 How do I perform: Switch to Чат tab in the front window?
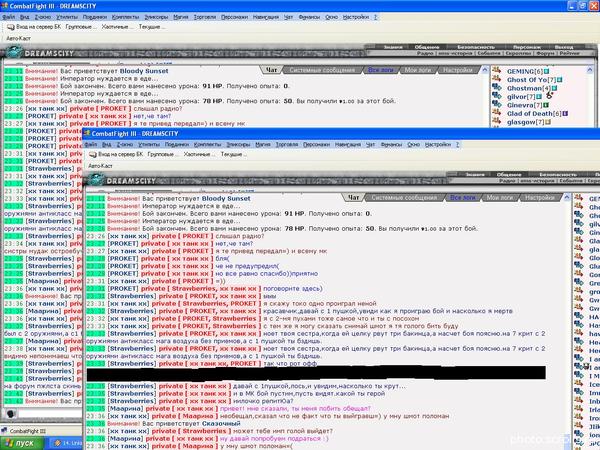[x=353, y=197]
